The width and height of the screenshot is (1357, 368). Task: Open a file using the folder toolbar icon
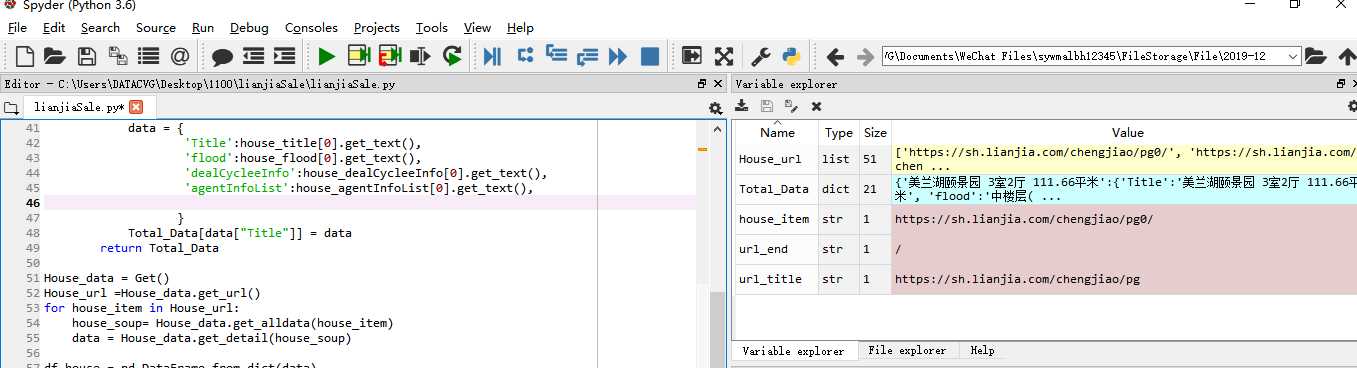(x=55, y=56)
